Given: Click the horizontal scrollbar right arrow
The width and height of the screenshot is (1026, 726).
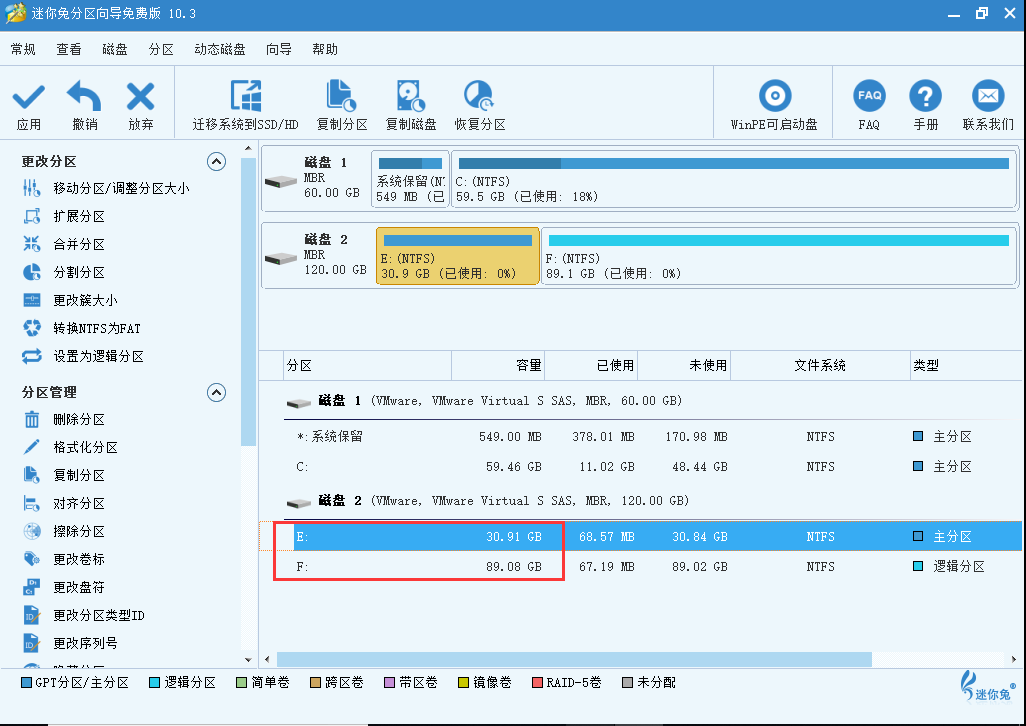Looking at the screenshot, I should (x=1014, y=659).
